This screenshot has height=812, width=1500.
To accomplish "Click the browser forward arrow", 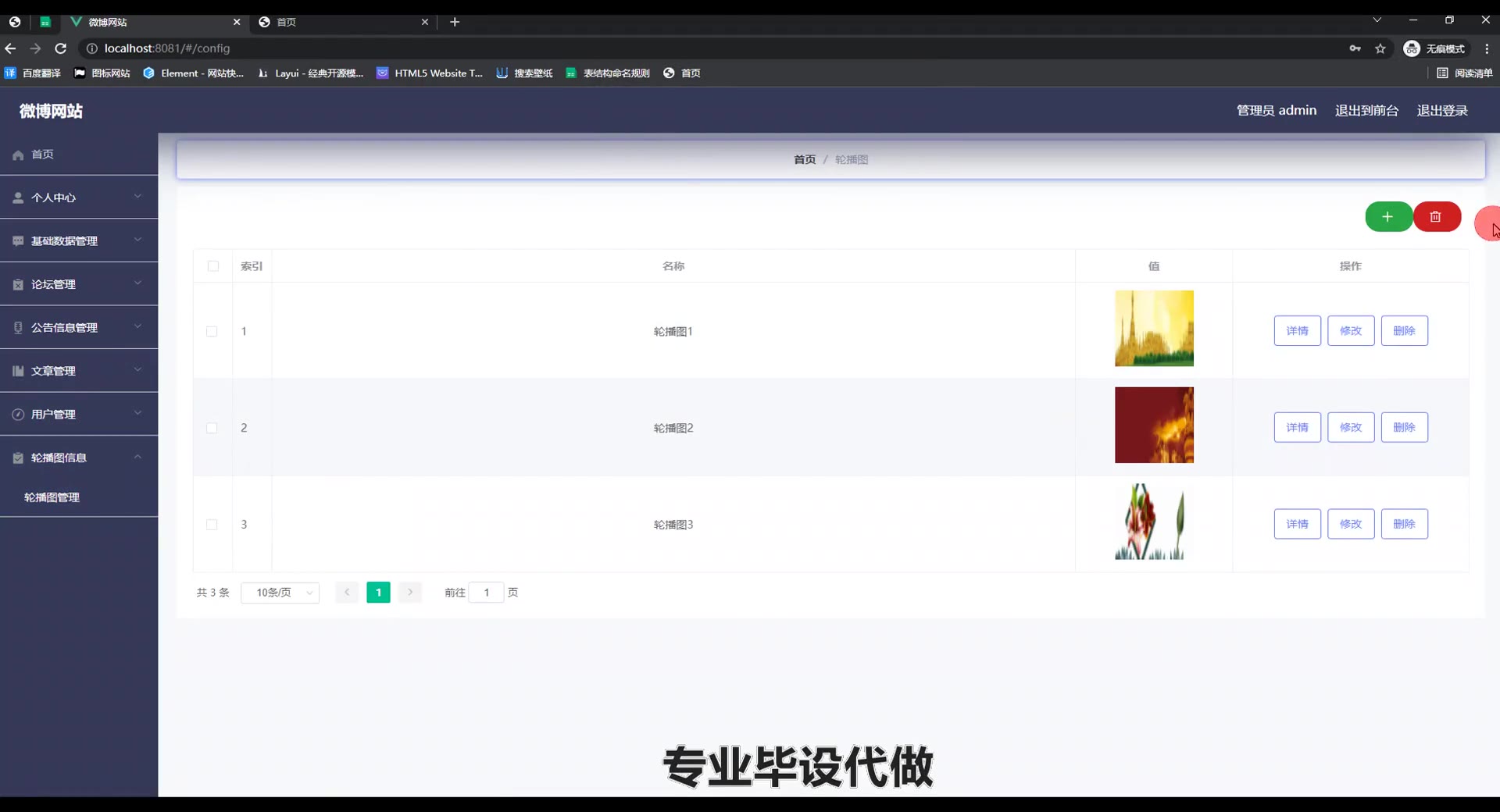I will click(35, 48).
